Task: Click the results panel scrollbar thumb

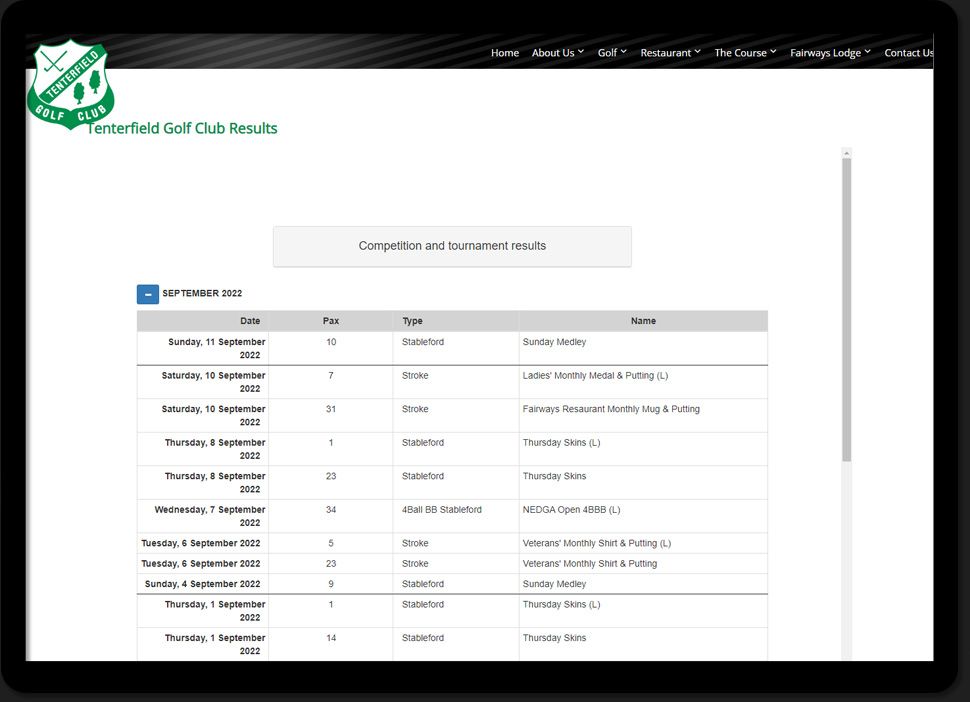Action: coord(846,310)
